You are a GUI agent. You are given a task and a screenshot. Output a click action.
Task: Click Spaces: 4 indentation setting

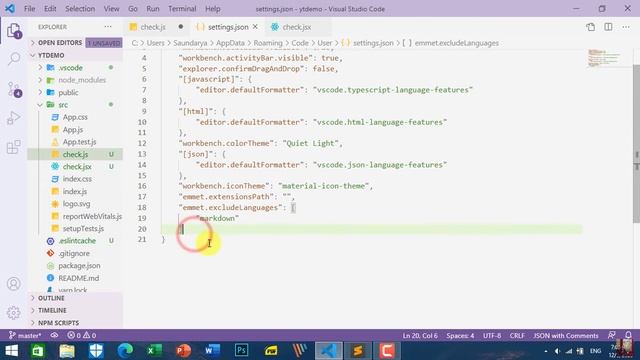click(460, 336)
